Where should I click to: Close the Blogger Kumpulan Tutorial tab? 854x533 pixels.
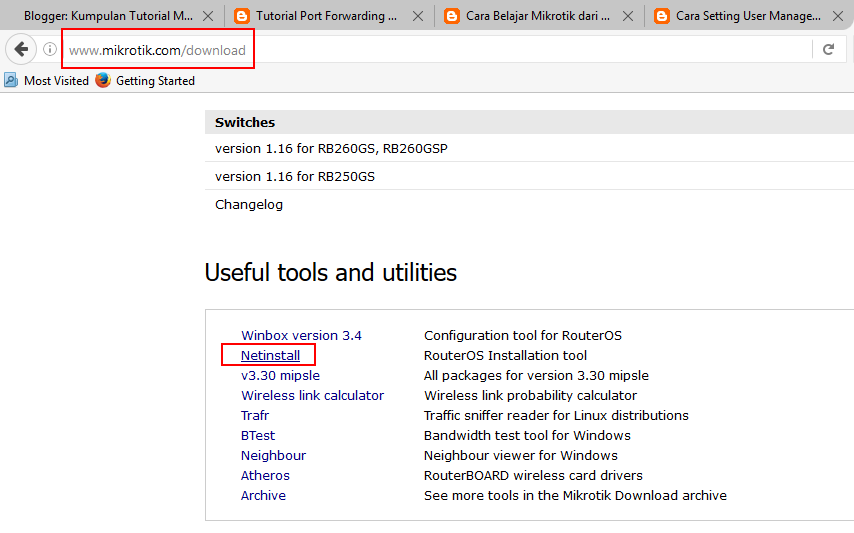pos(208,16)
